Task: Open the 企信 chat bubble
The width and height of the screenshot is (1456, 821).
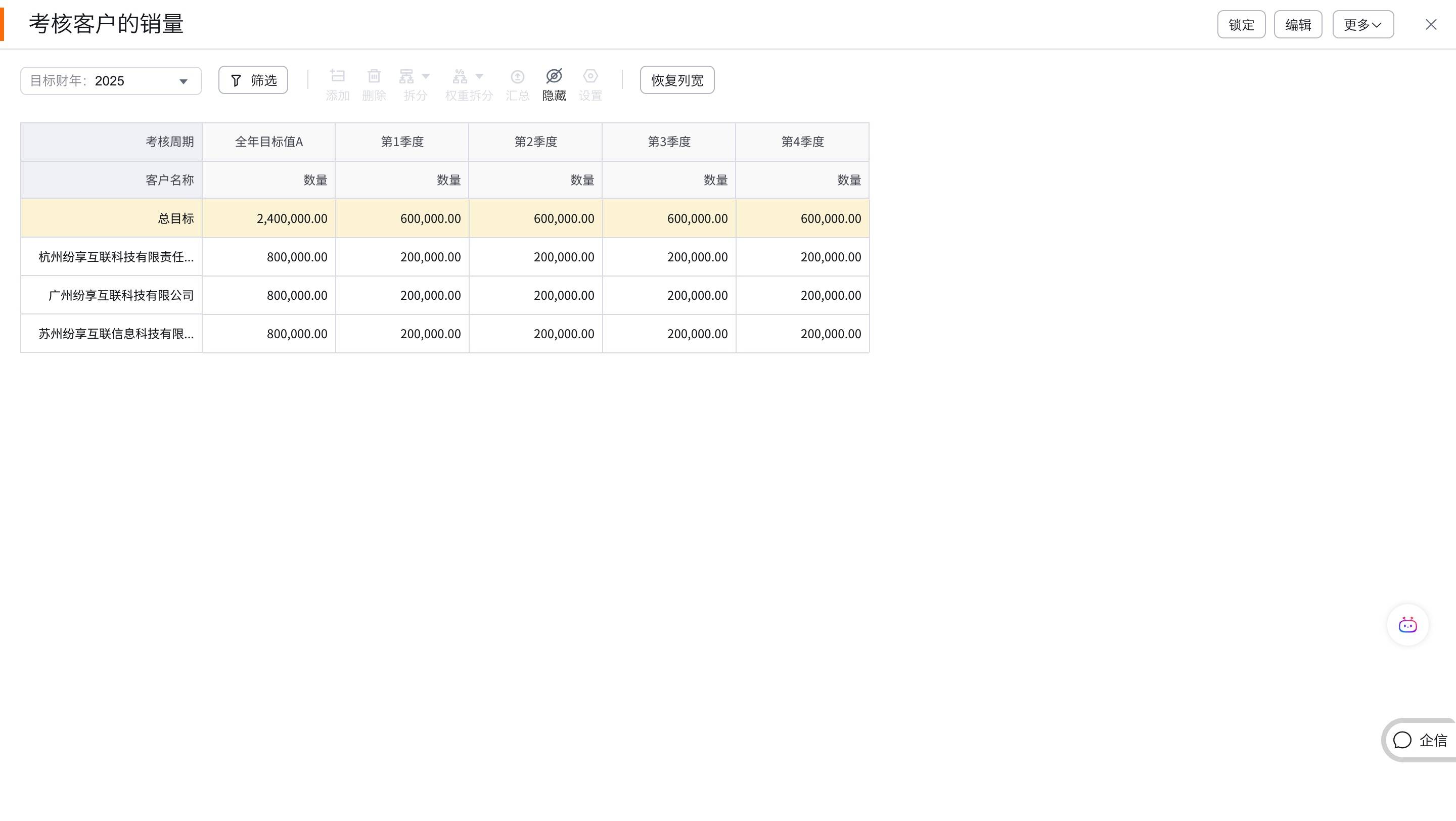Action: [1419, 740]
